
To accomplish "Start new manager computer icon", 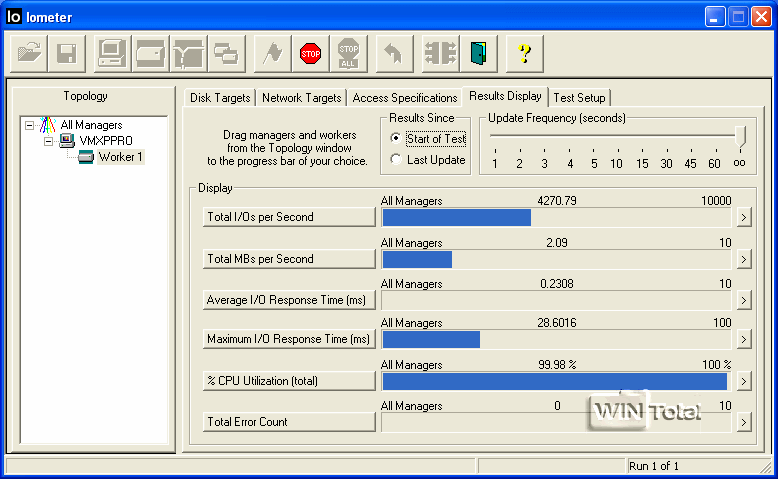I will tap(112, 53).
